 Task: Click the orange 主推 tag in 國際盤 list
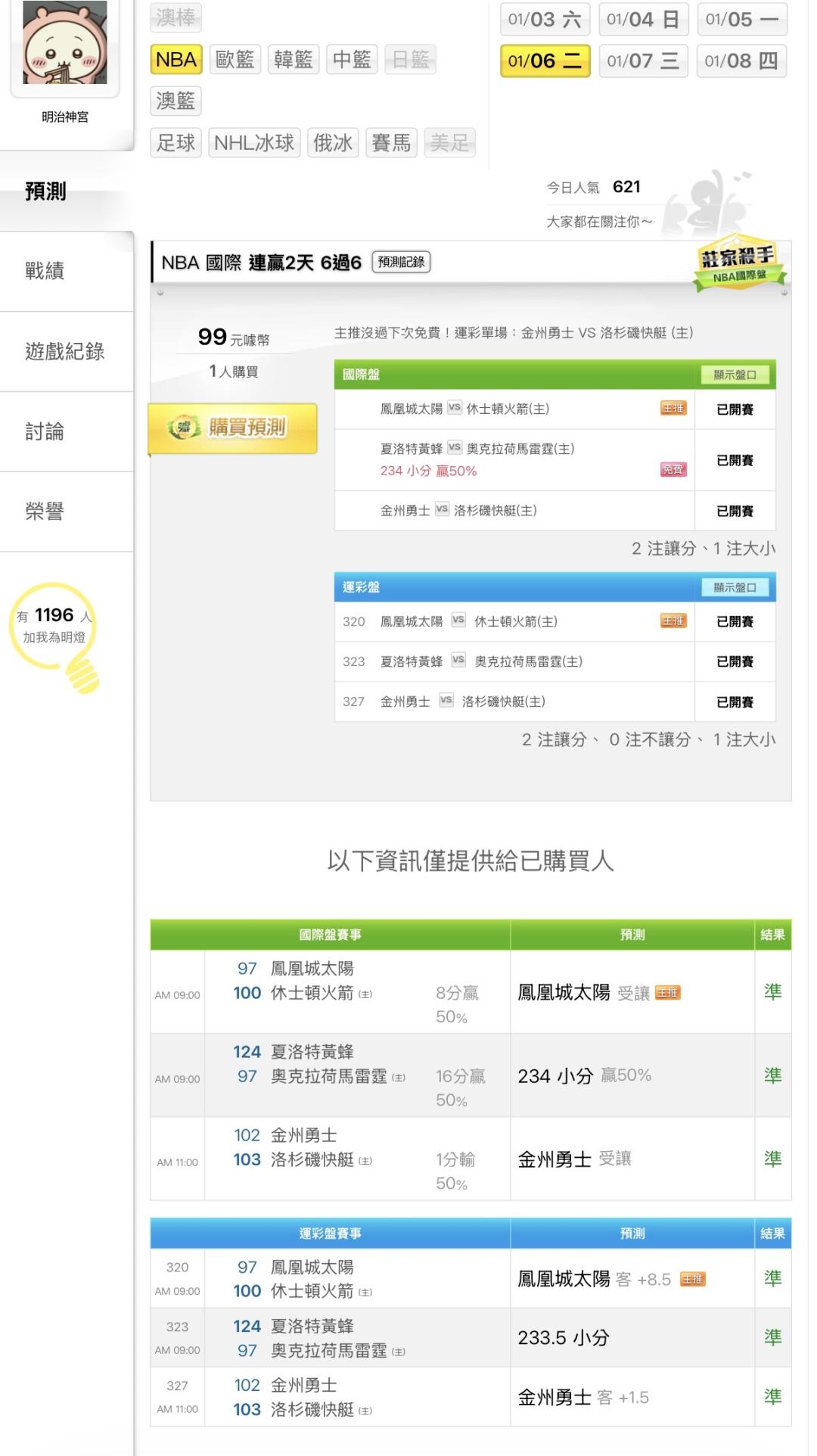pos(673,409)
